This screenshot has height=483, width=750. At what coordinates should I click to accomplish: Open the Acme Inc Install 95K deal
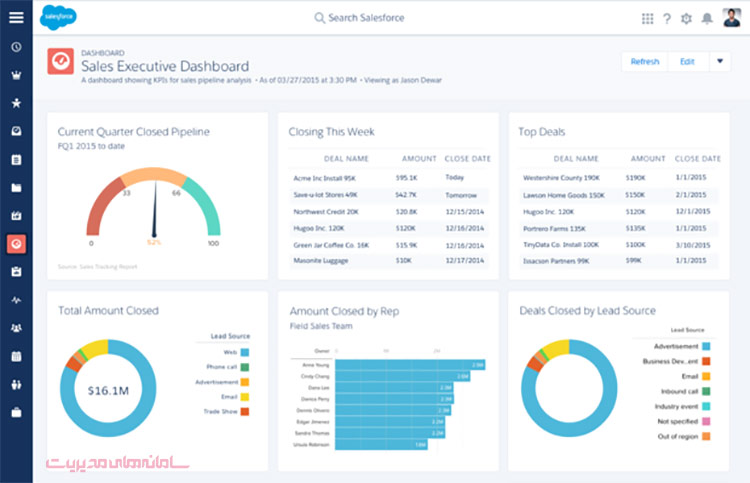point(324,178)
